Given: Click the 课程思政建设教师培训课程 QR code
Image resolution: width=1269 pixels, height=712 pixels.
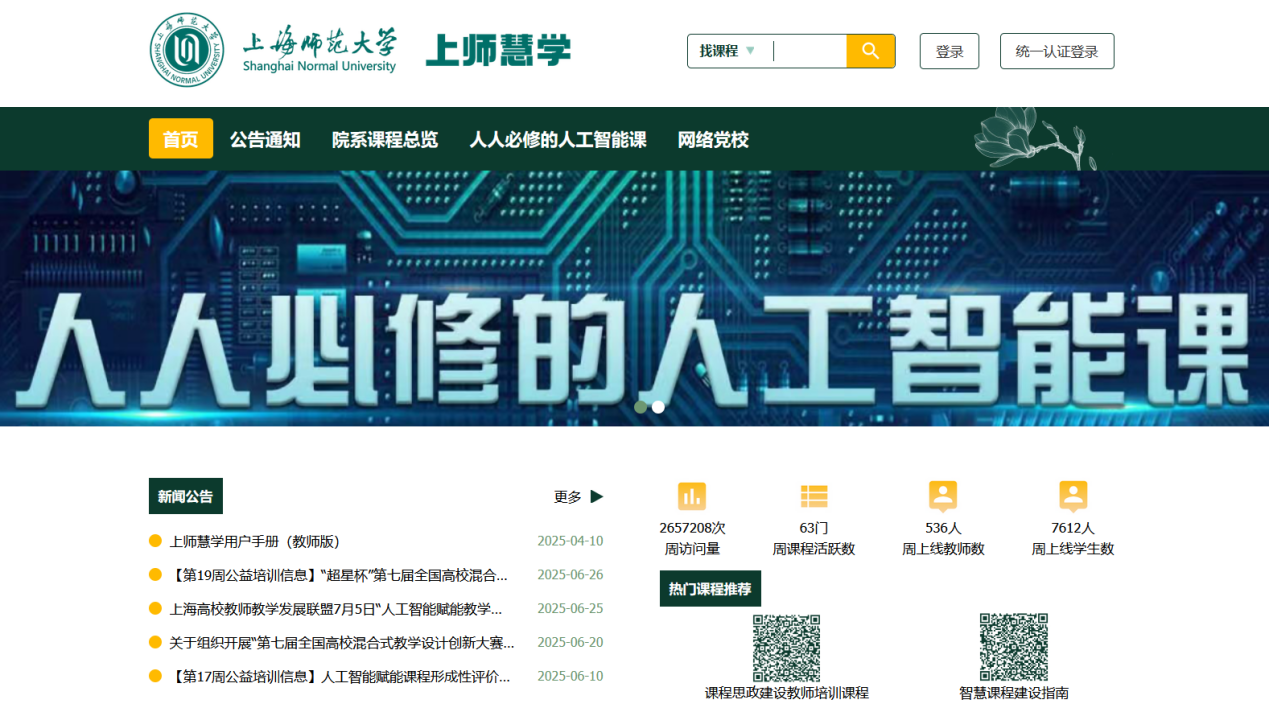Looking at the screenshot, I should [x=786, y=648].
